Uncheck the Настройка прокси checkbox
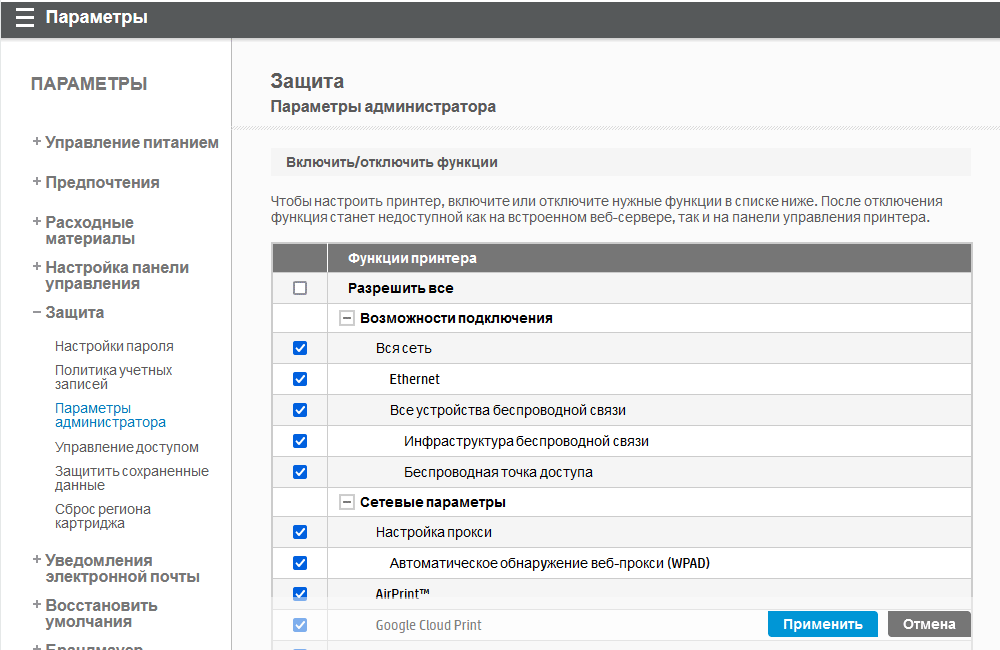 point(300,532)
